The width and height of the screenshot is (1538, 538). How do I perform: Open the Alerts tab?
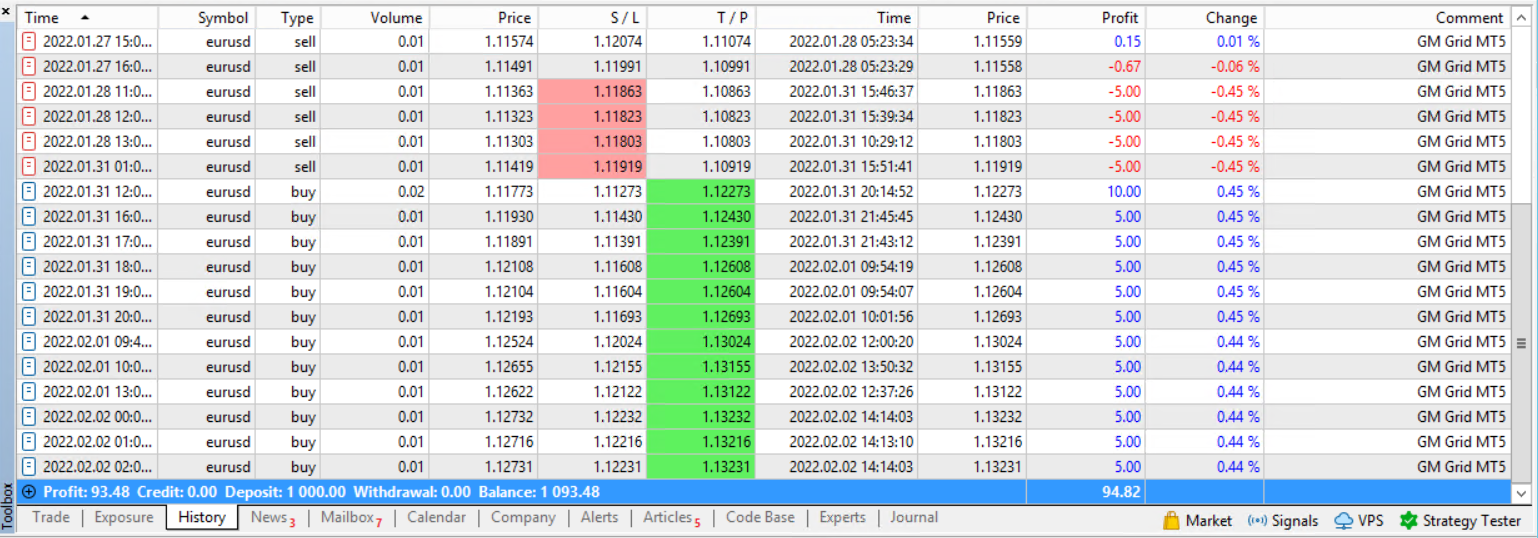coord(599,517)
